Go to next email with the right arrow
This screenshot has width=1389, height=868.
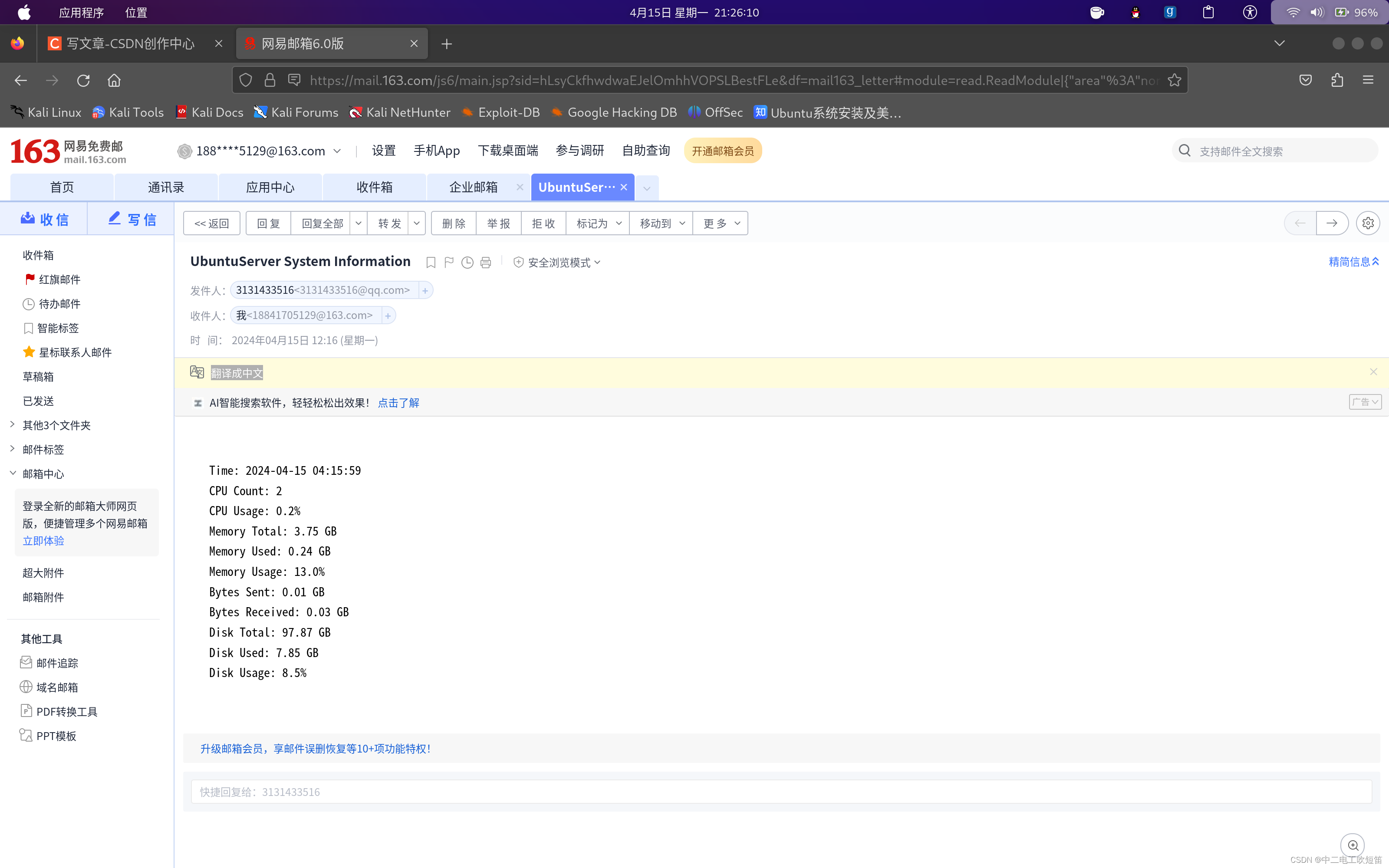point(1332,224)
